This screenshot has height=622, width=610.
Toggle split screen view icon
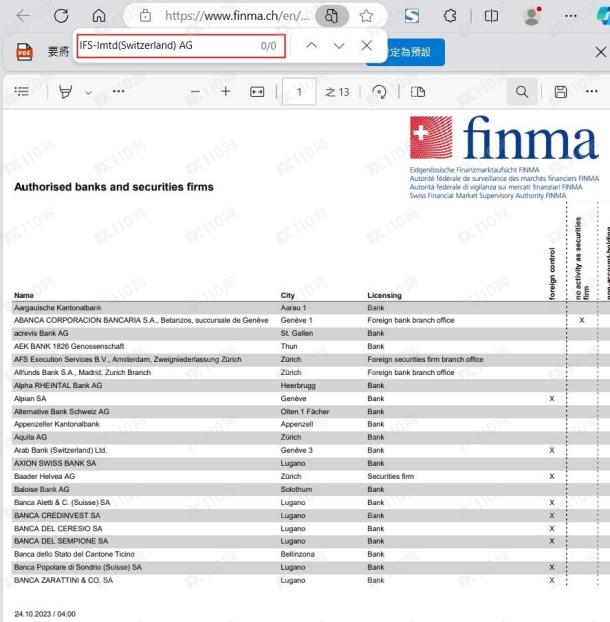491,16
